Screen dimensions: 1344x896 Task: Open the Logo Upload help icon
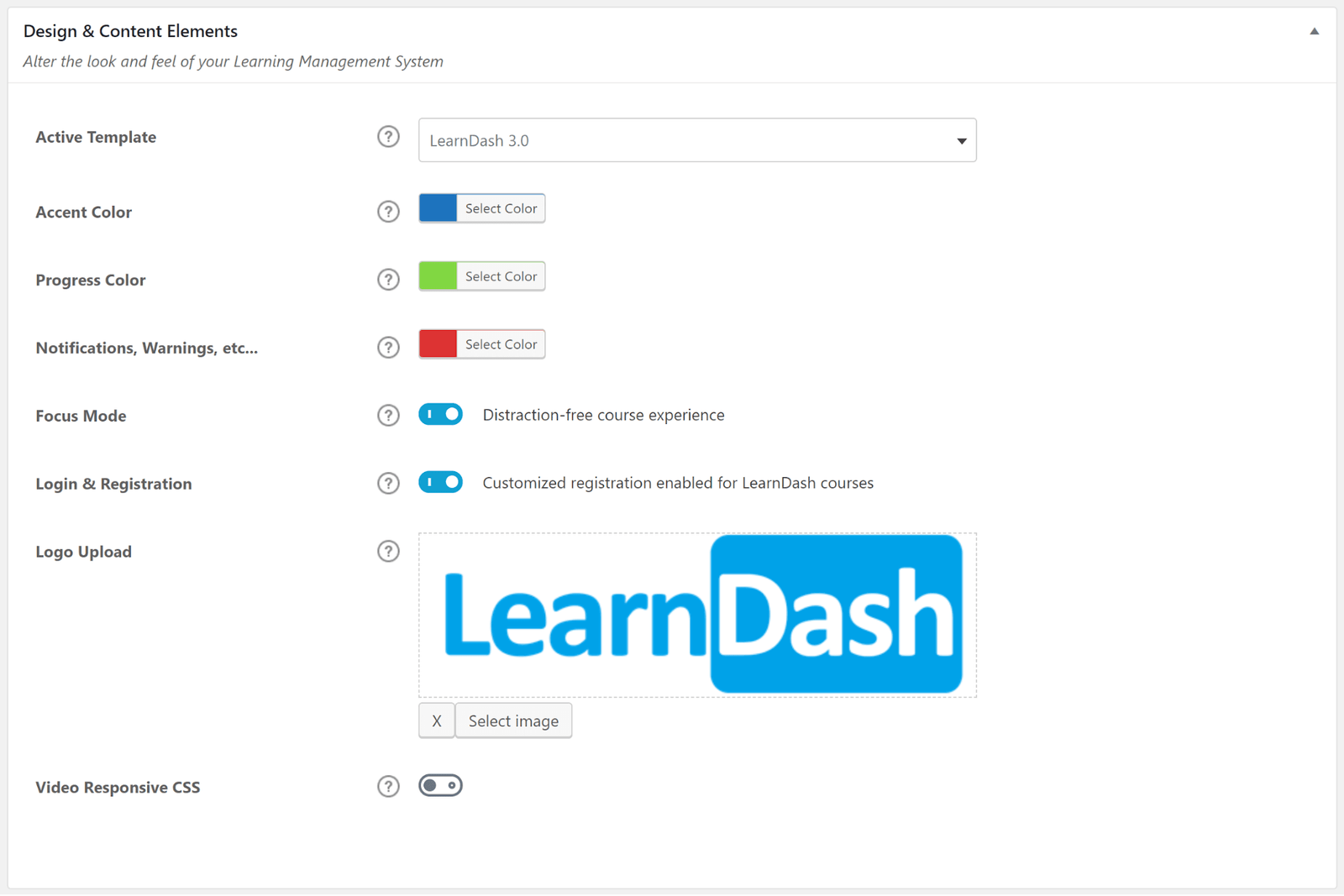point(388,551)
